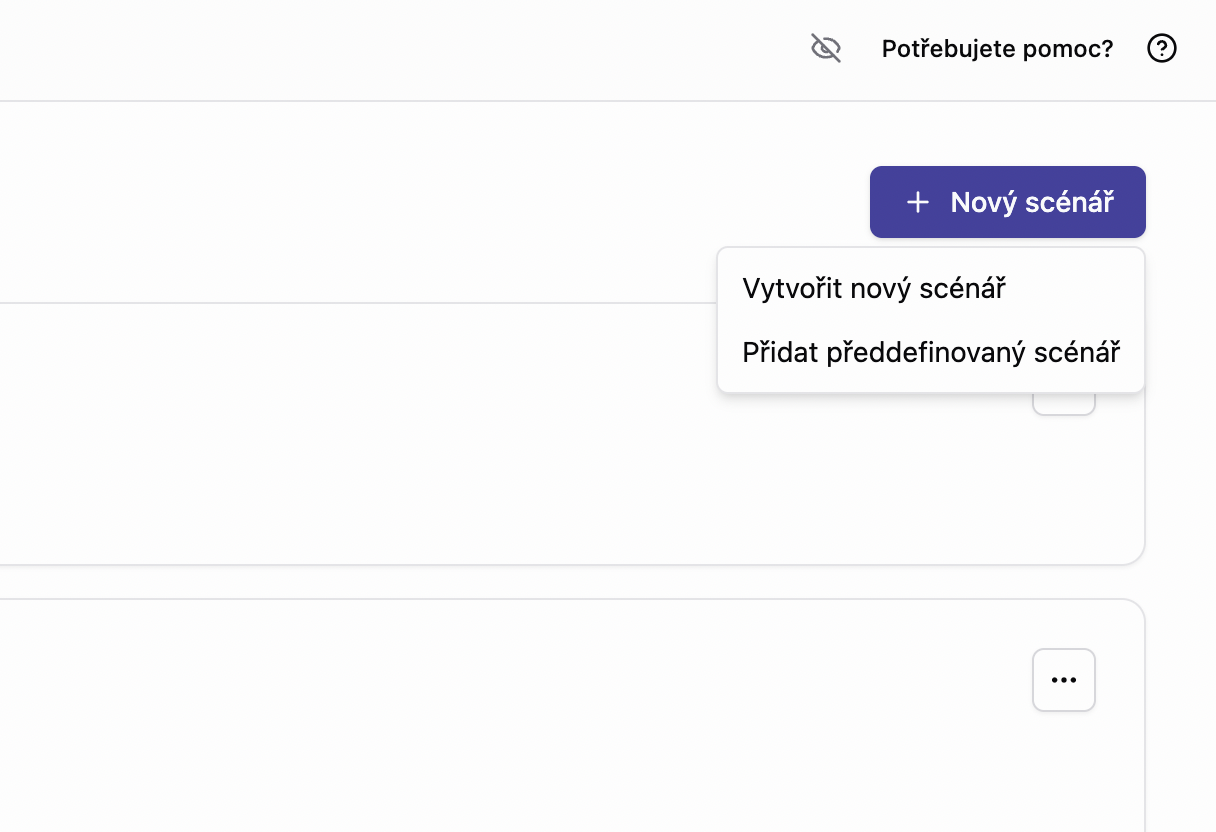Select Přidat předdefinovaný scénář menu entry
The width and height of the screenshot is (1216, 832).
tap(931, 352)
